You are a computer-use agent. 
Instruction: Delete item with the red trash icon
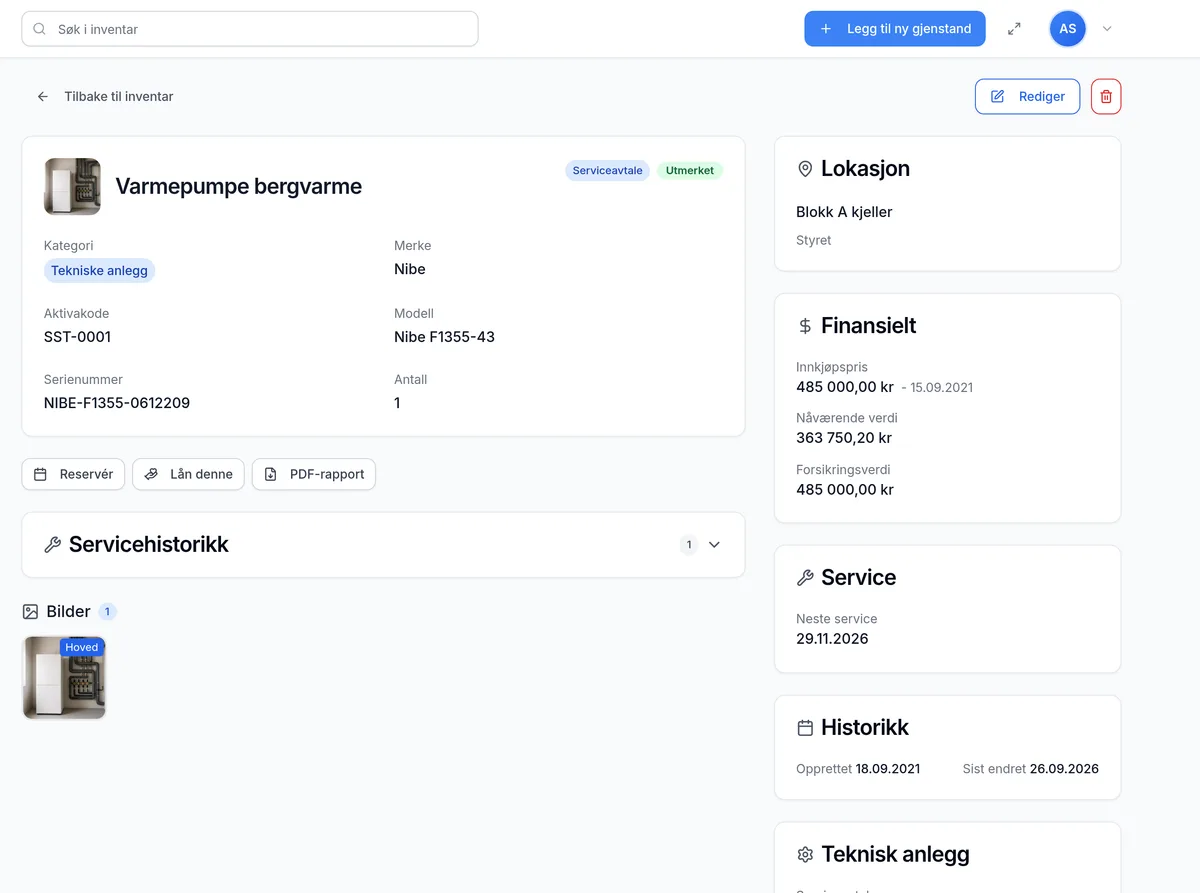1106,96
